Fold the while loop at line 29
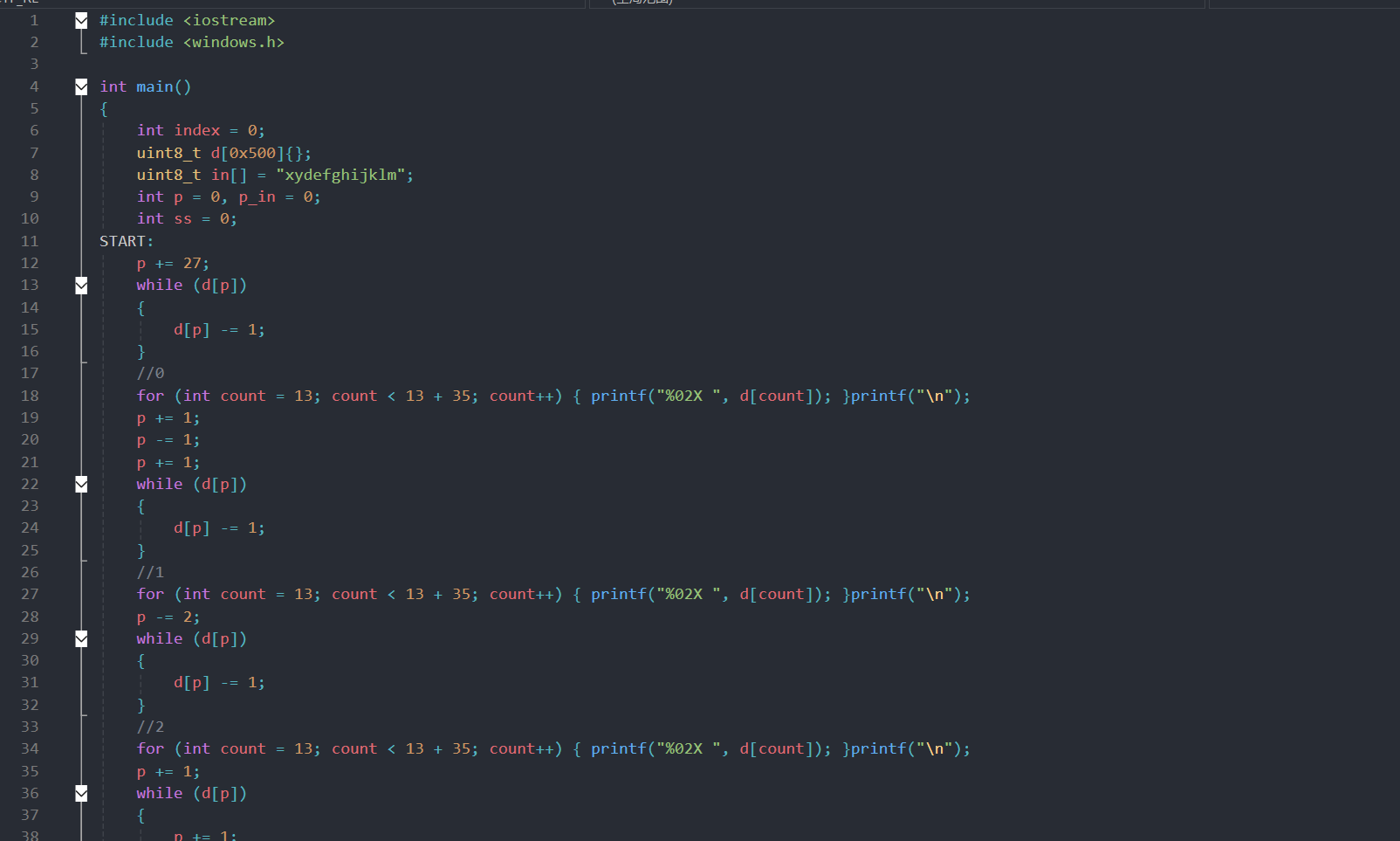The width and height of the screenshot is (1400, 841). pos(81,638)
